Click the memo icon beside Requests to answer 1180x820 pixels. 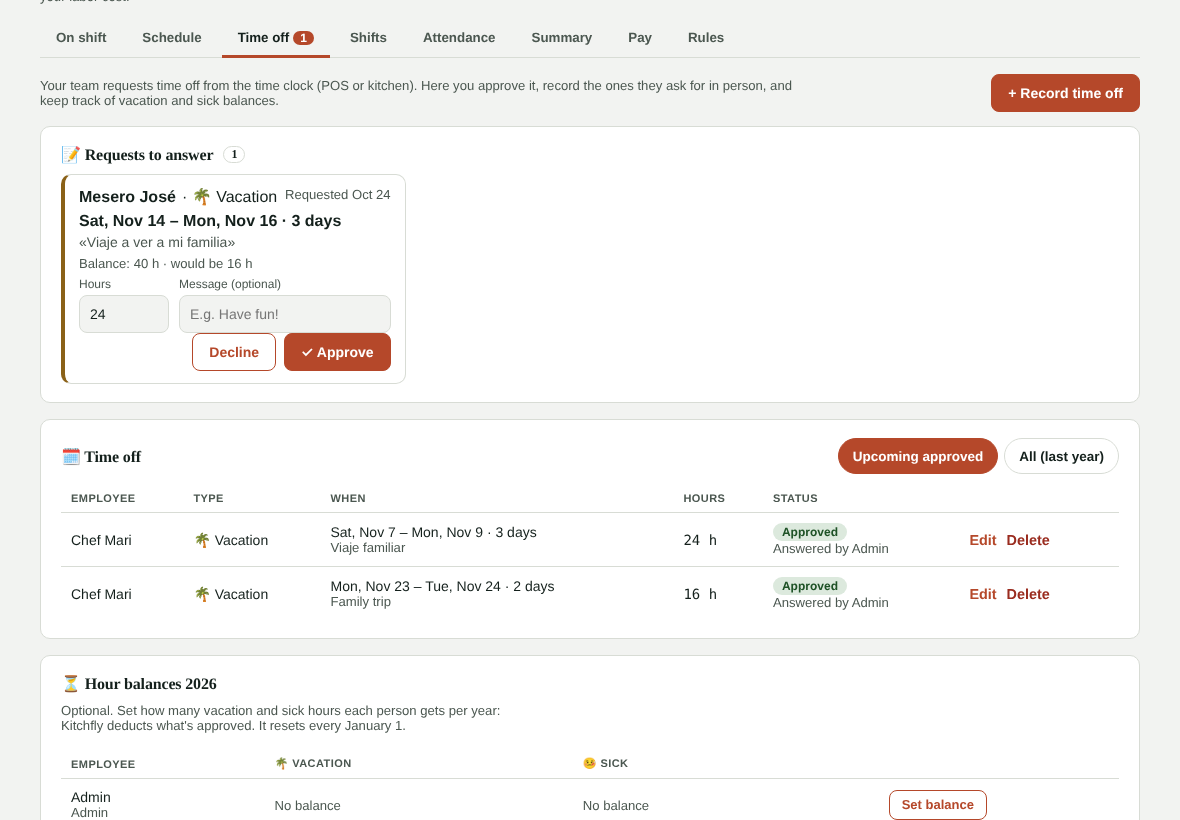(x=71, y=155)
